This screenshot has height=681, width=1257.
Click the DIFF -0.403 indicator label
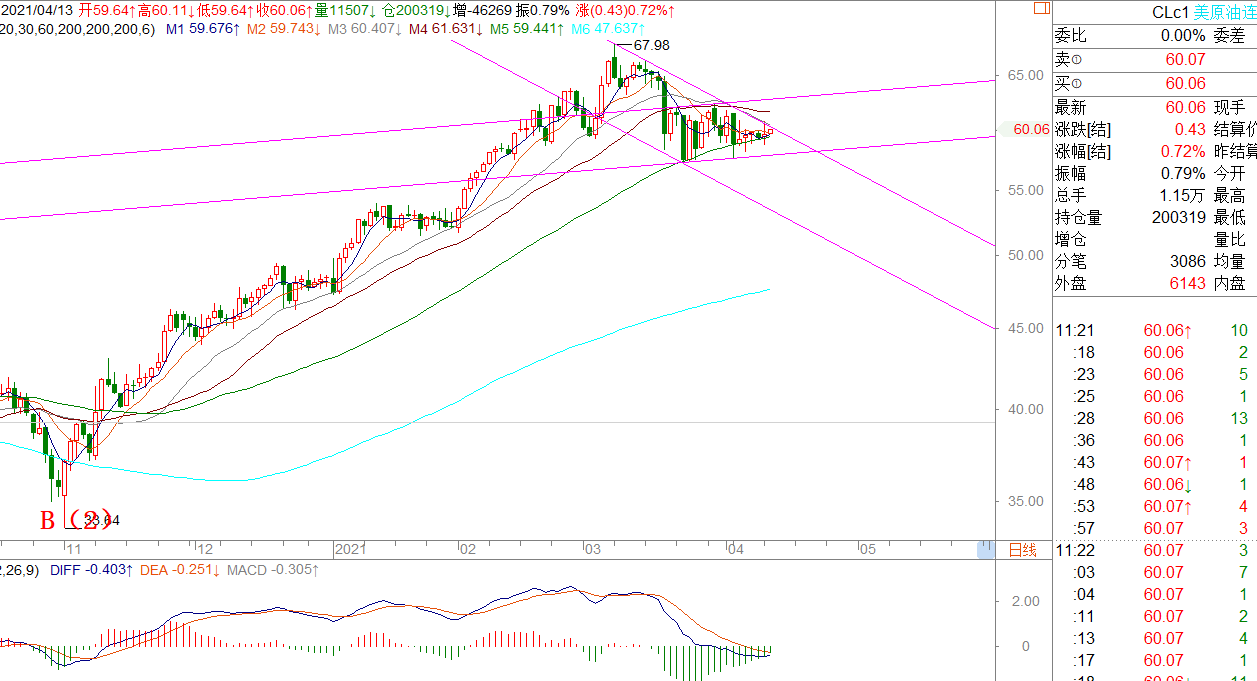point(92,570)
